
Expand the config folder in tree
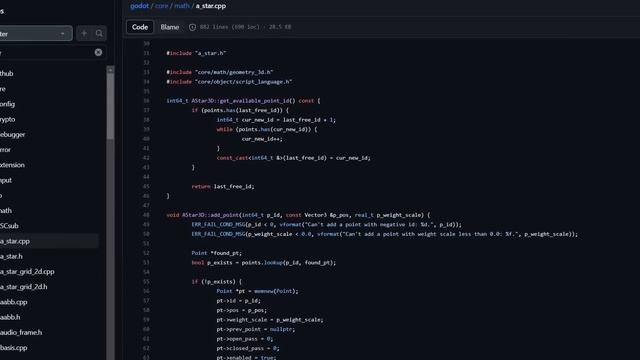tap(7, 104)
